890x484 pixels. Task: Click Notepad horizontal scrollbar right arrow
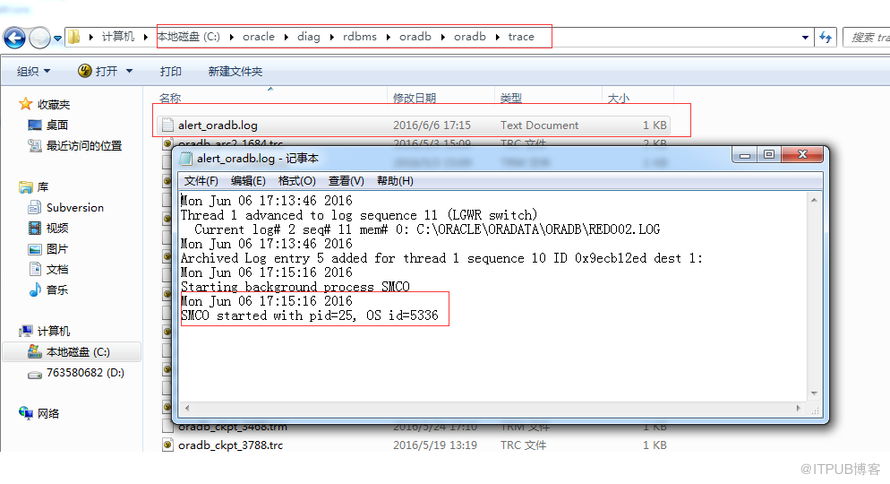pyautogui.click(x=798, y=408)
